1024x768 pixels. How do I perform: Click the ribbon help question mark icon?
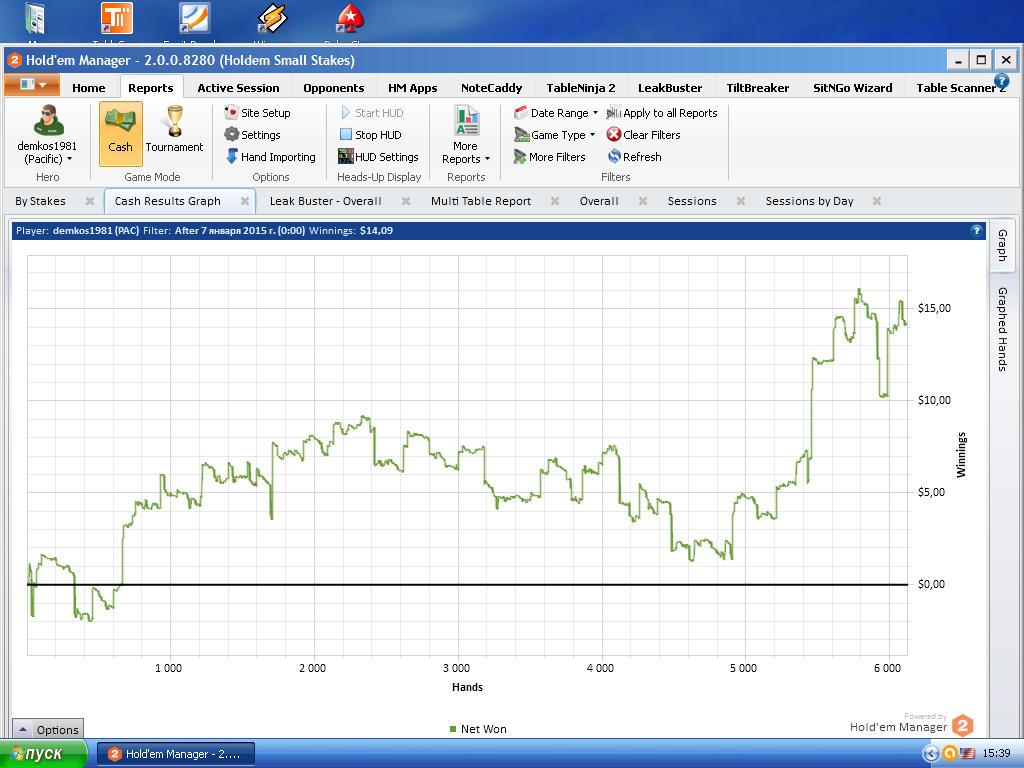1001,82
